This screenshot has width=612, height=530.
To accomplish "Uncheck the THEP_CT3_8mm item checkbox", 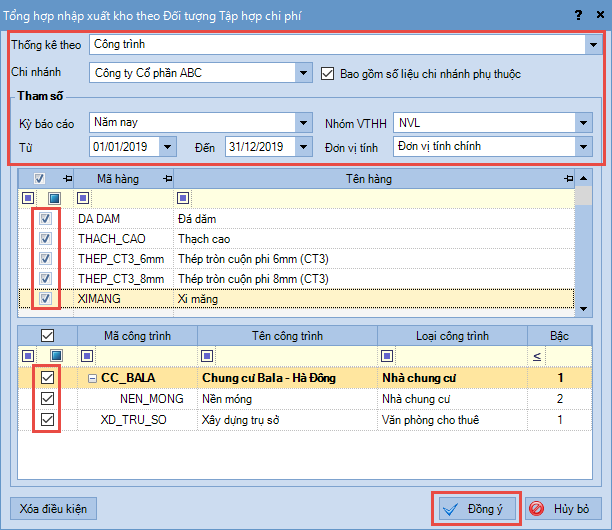I will pos(45,278).
